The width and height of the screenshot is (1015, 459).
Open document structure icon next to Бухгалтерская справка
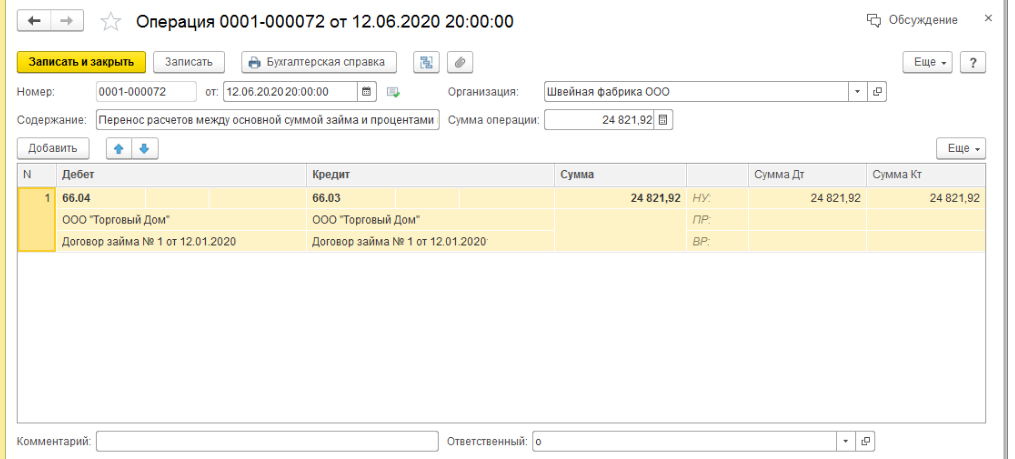click(426, 62)
